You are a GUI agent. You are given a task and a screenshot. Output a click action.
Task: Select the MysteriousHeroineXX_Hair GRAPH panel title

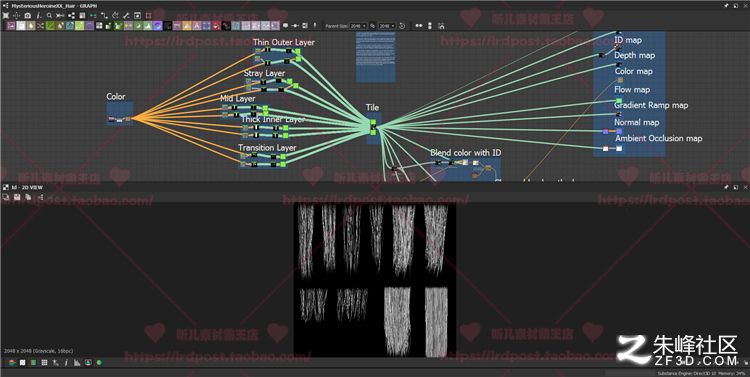pos(54,6)
